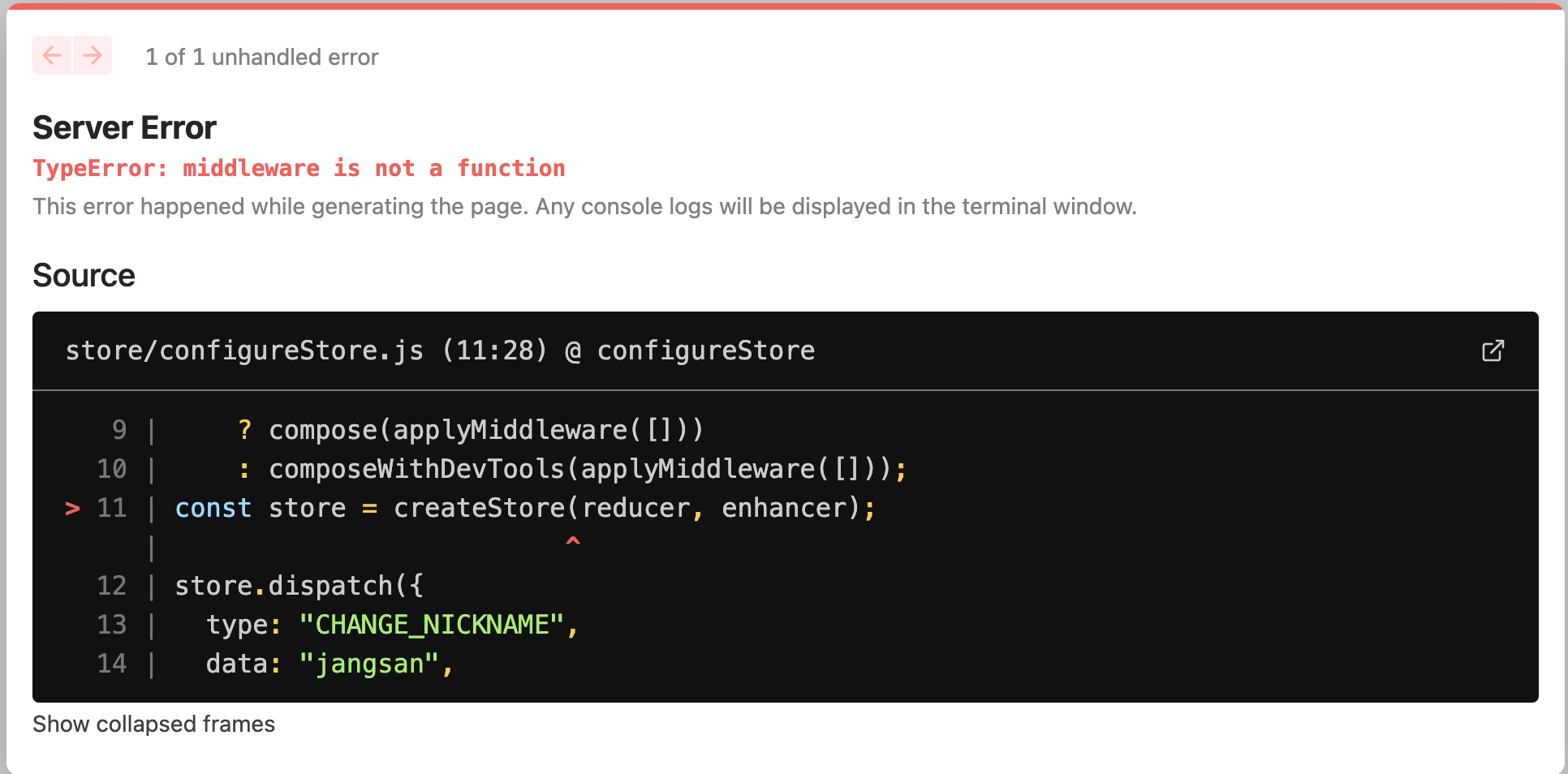Select the Server Error heading
This screenshot has height=774, width=1568.
point(124,128)
